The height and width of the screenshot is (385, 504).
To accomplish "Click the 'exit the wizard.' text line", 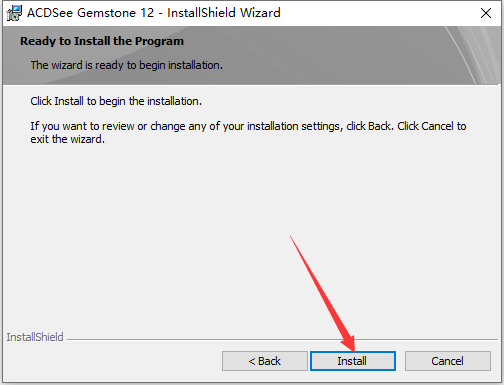I will click(x=68, y=139).
